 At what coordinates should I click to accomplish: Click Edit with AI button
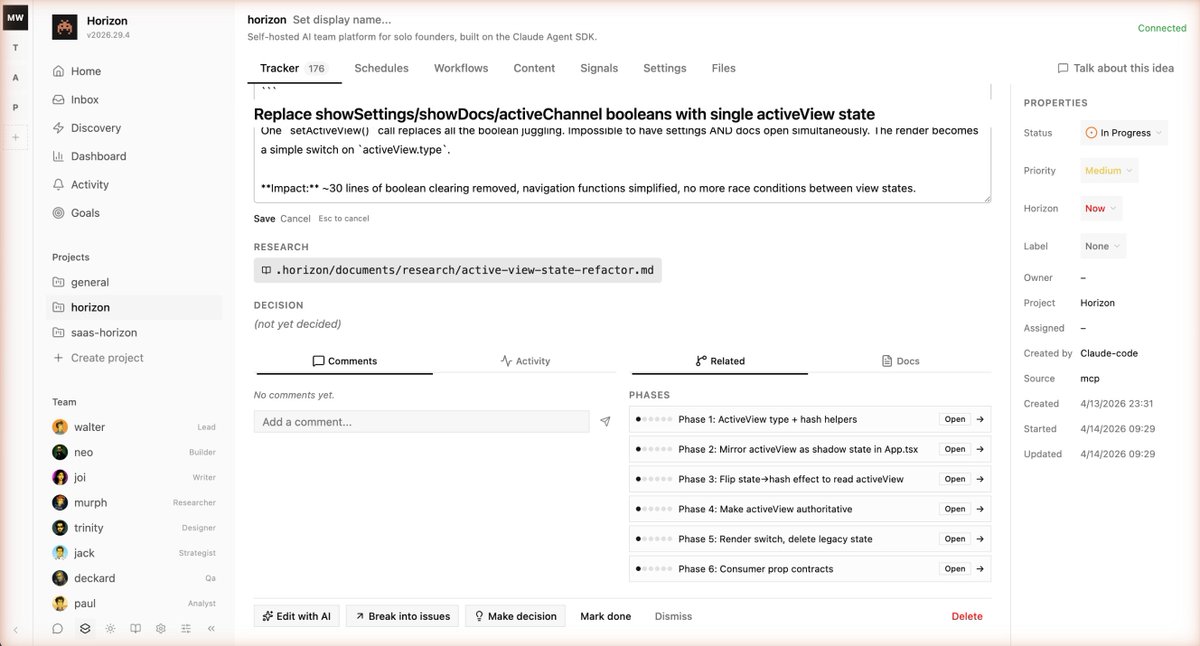[296, 616]
